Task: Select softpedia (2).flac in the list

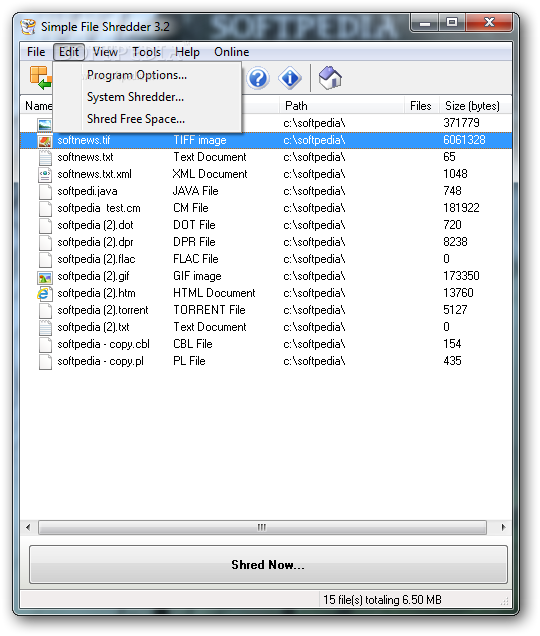Action: [97, 260]
